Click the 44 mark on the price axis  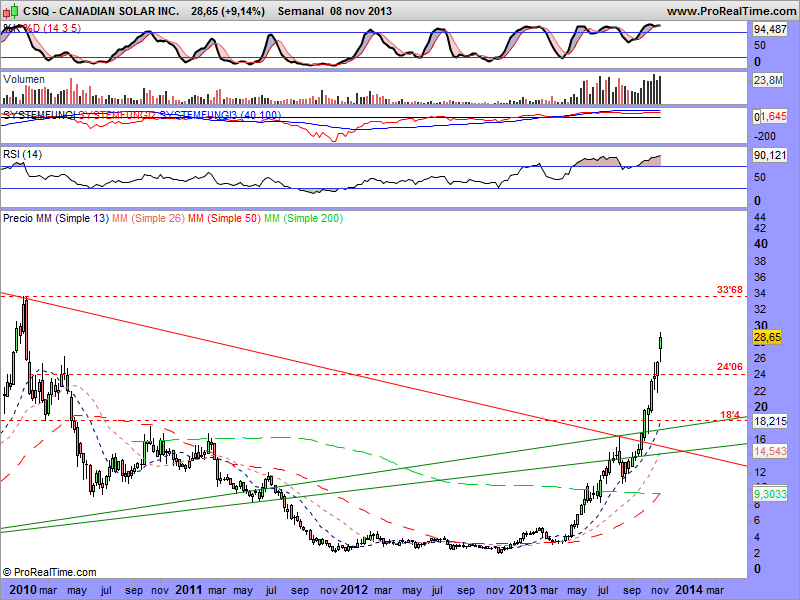click(x=760, y=217)
